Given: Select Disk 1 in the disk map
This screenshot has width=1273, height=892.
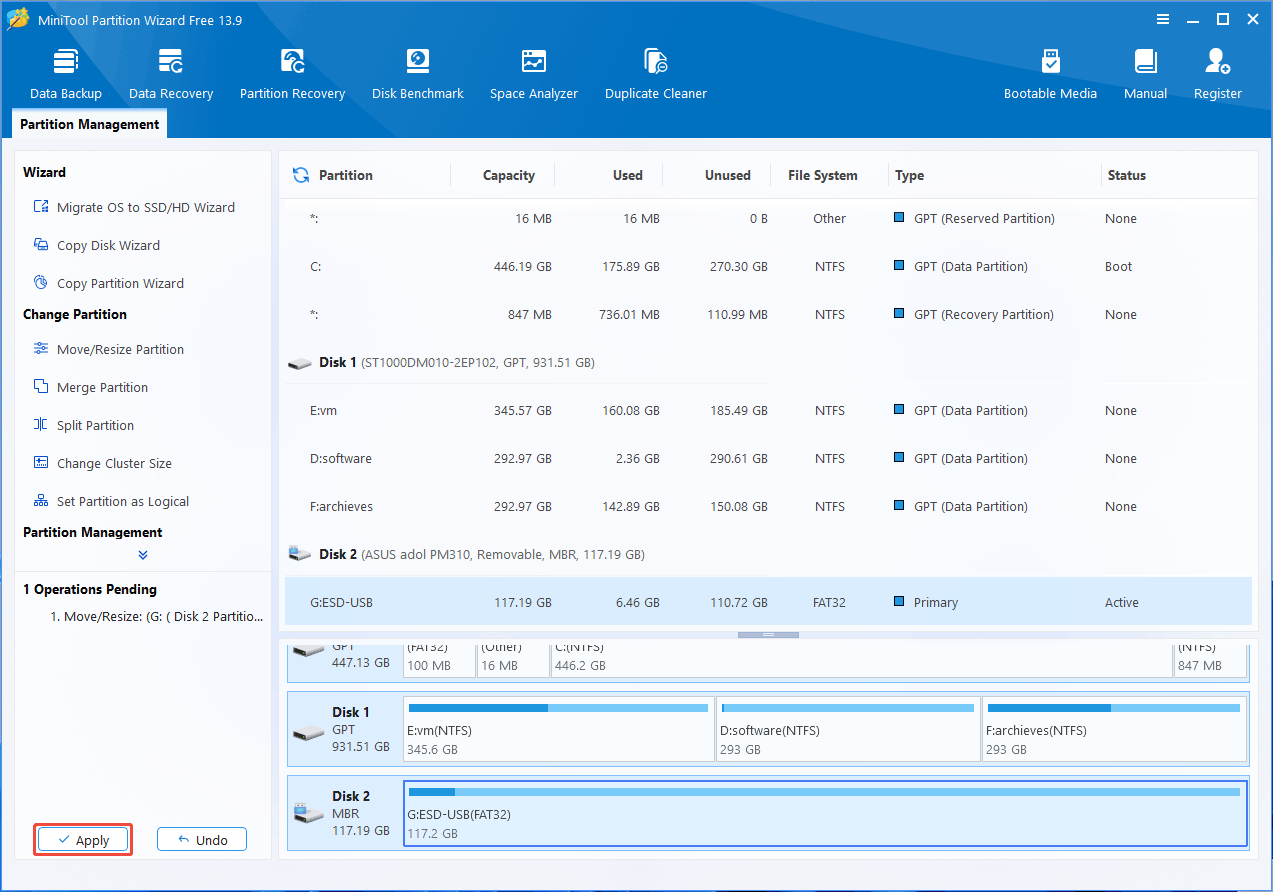Looking at the screenshot, I should pyautogui.click(x=345, y=729).
